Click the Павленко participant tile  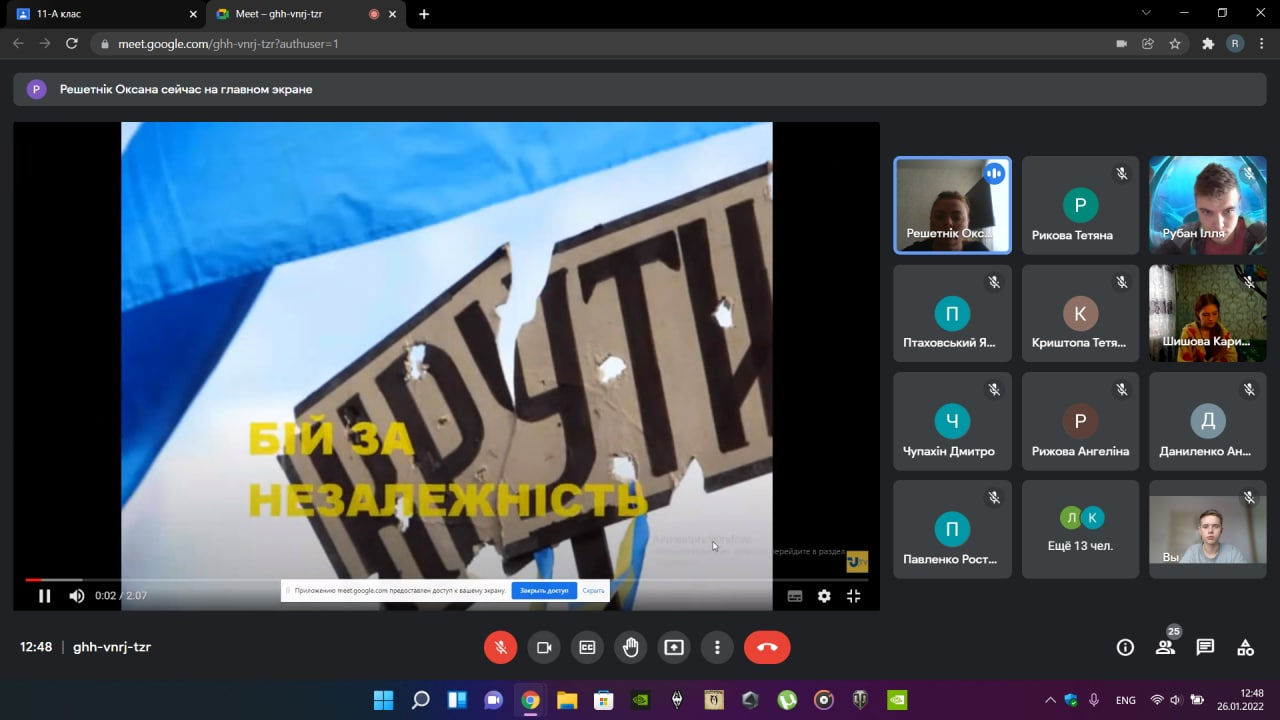point(952,529)
